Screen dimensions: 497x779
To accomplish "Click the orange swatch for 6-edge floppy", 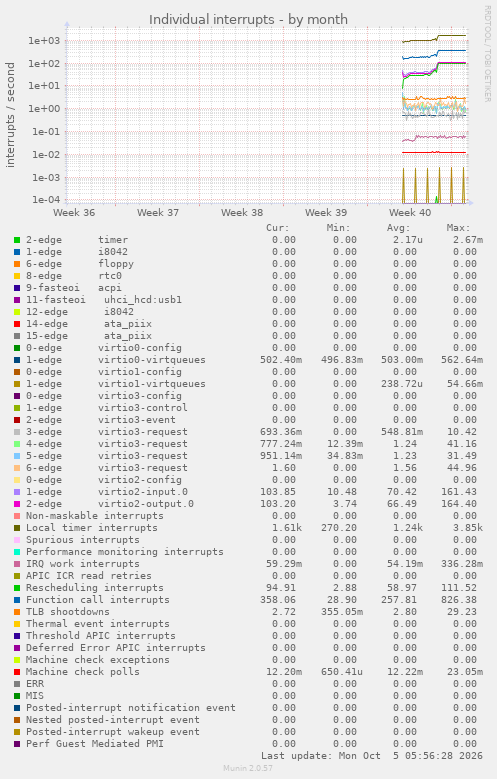I will 17,264.
